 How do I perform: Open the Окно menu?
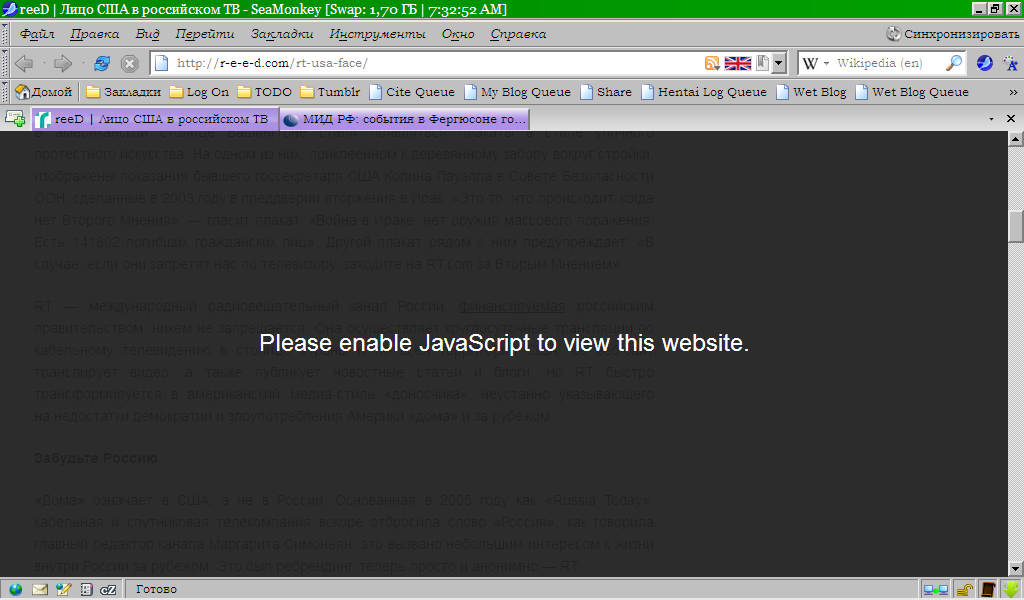point(458,34)
